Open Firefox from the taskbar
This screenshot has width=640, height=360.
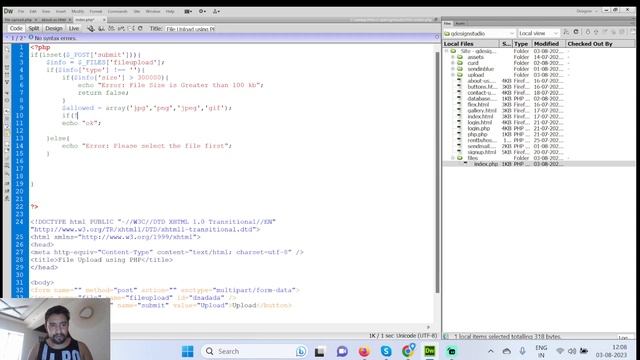pyautogui.click(x=364, y=351)
